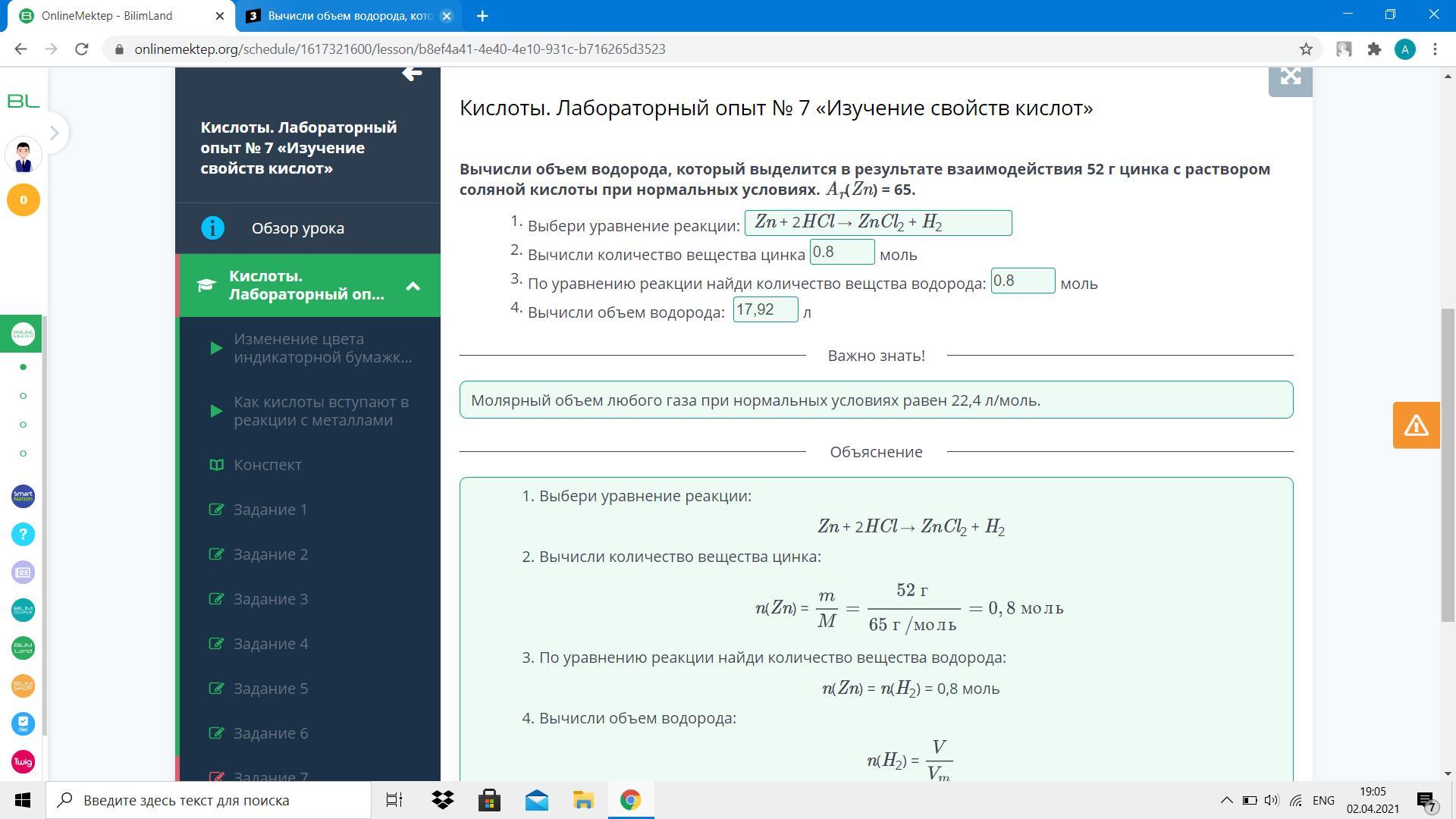The height and width of the screenshot is (819, 1456).
Task: Click the back arrow in lesson panel
Action: [x=412, y=74]
